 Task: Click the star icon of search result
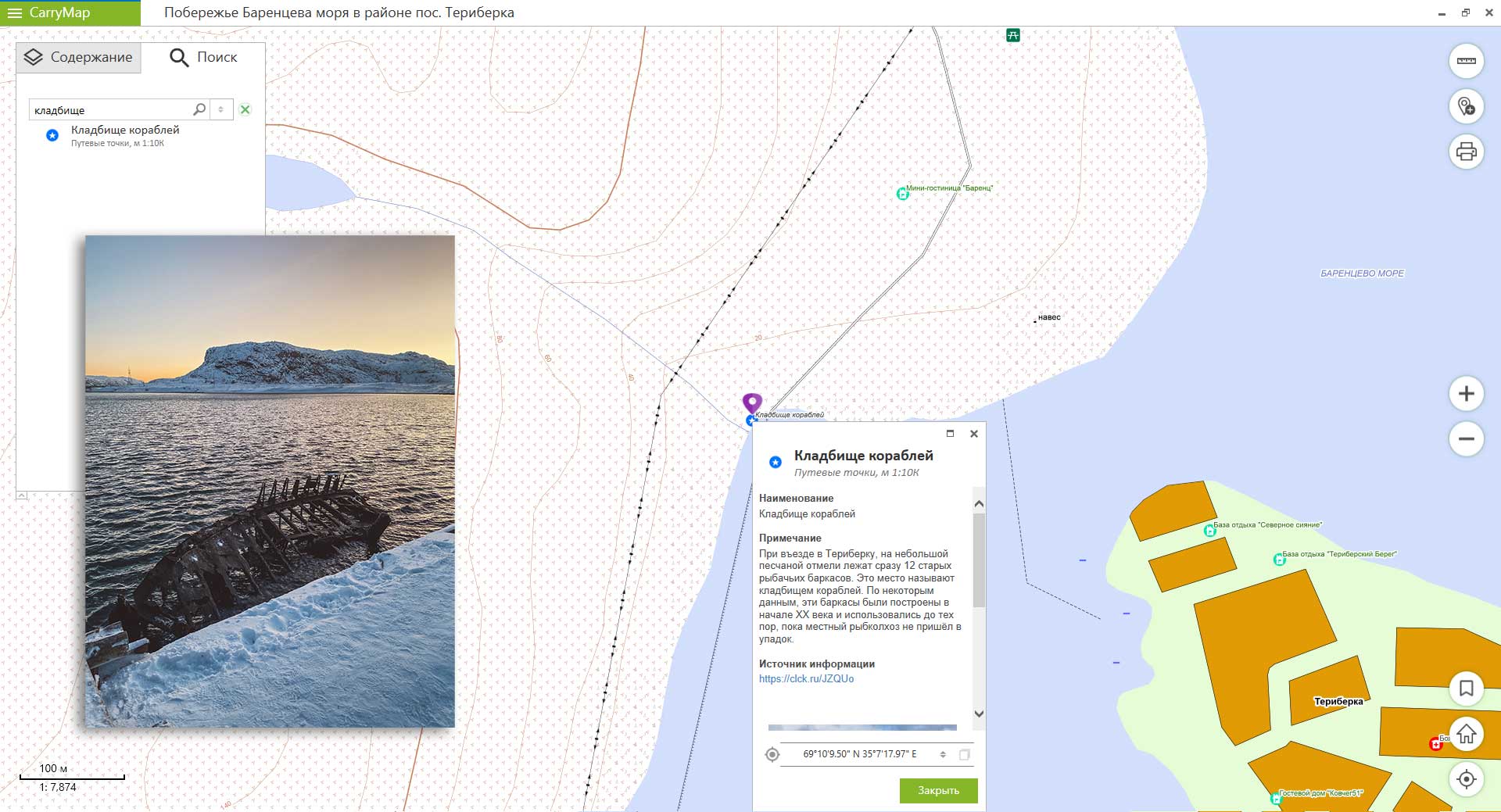tap(52, 135)
